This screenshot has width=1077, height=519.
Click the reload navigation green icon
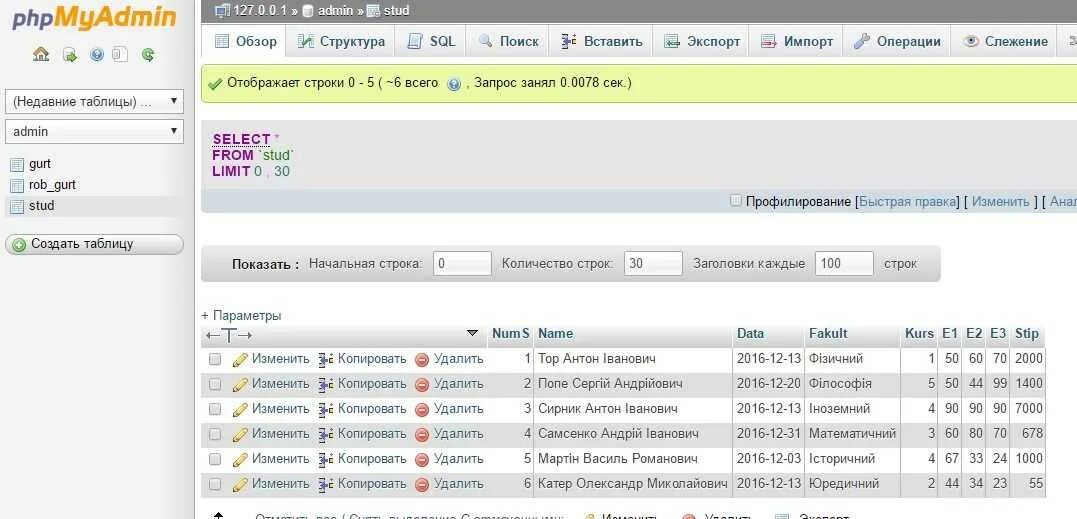point(148,55)
